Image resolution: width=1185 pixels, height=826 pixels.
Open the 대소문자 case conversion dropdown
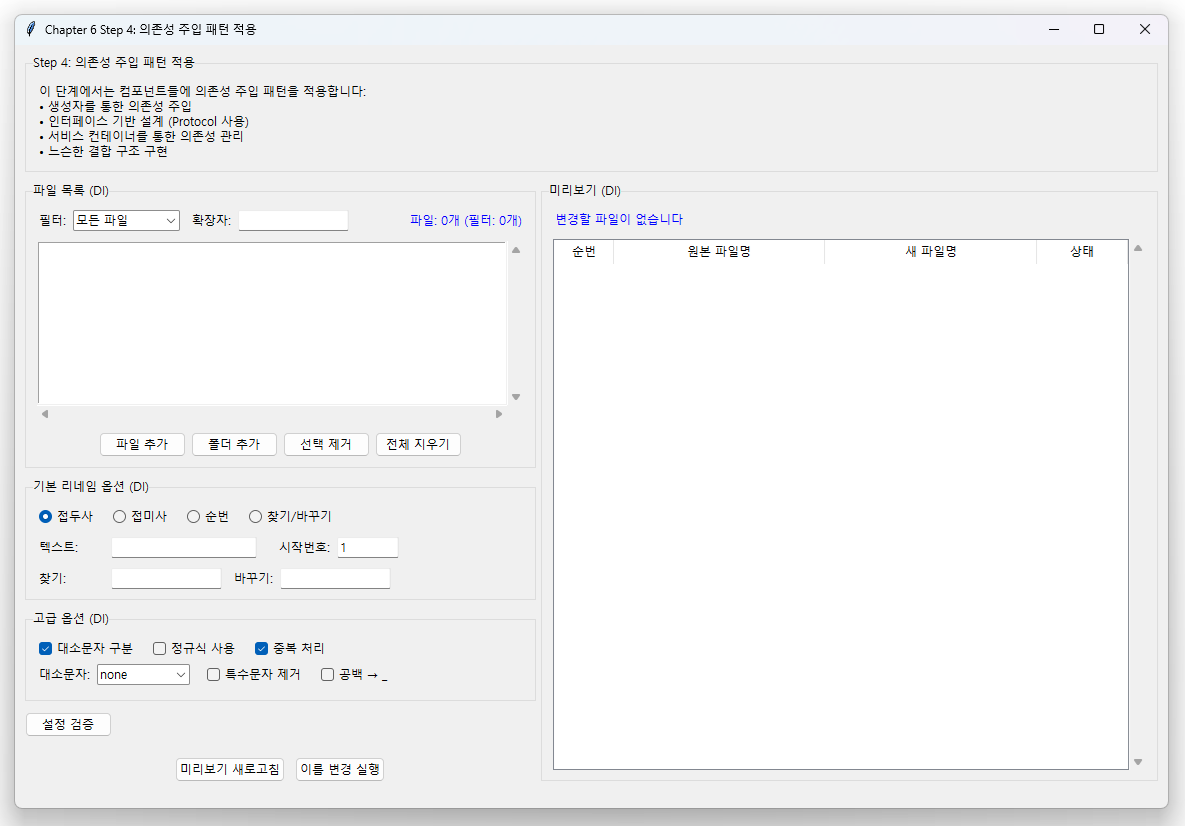pos(143,674)
